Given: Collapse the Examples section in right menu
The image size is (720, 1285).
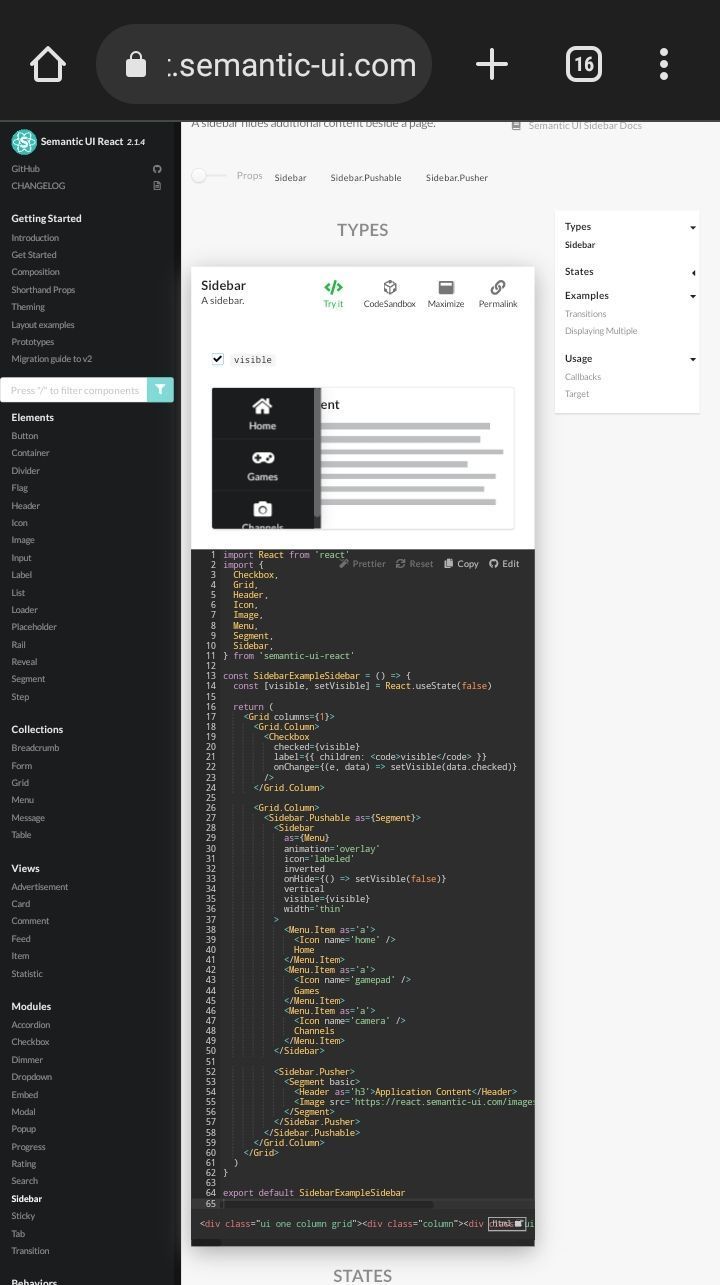Looking at the screenshot, I should 692,297.
